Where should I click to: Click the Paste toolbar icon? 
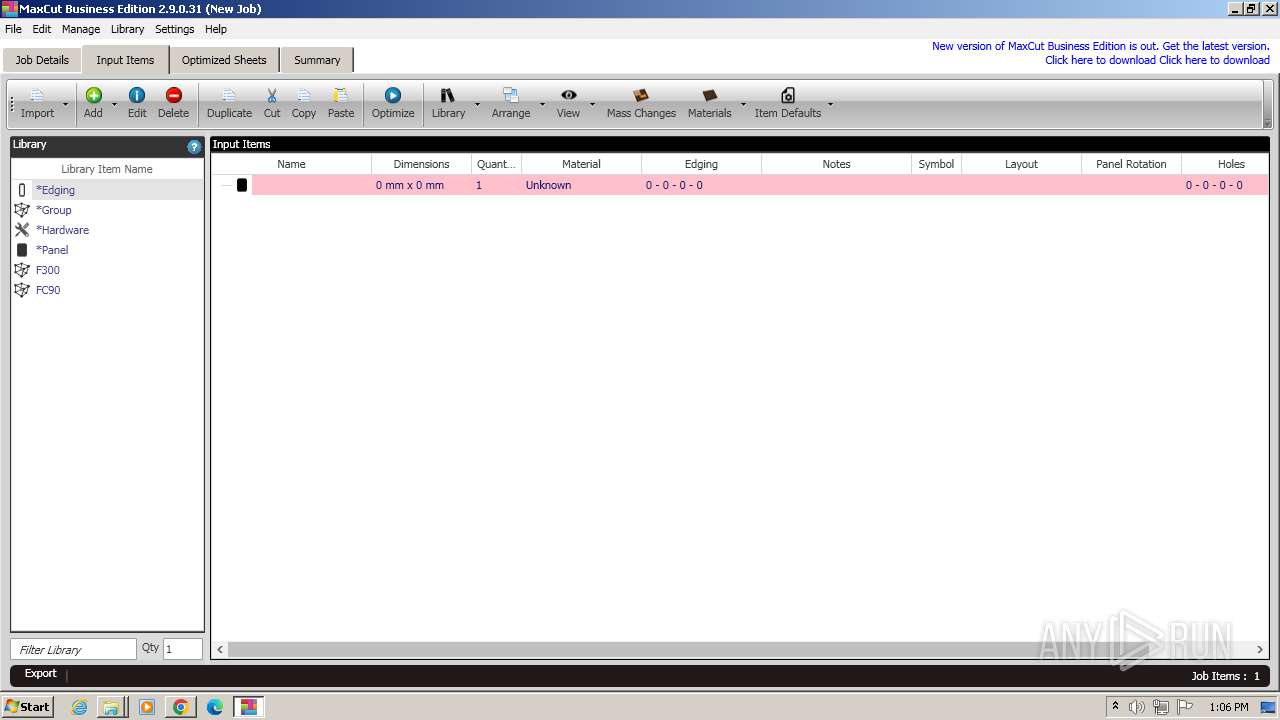[341, 95]
